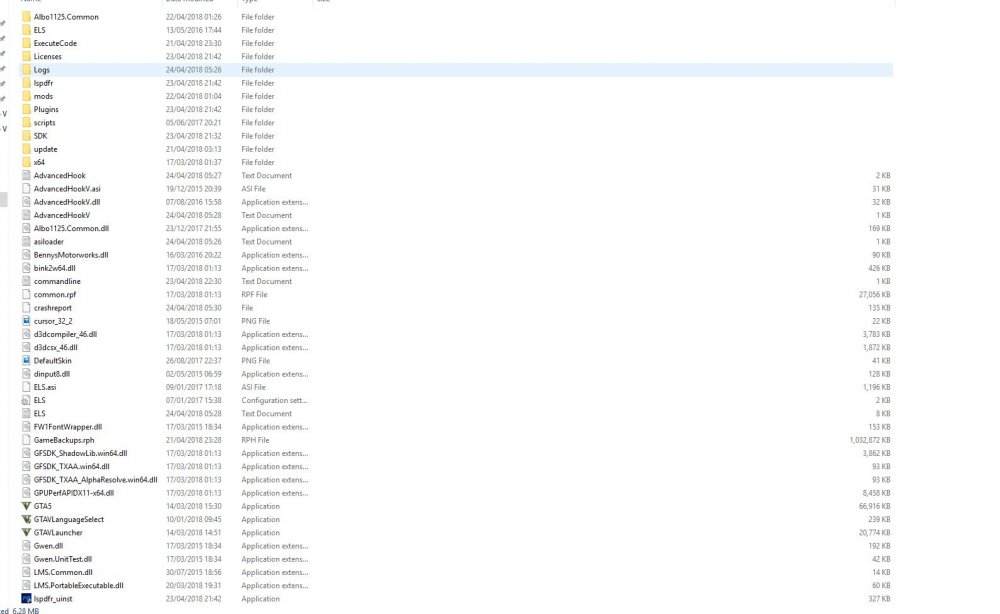Image resolution: width=1000 pixels, height=614 pixels.
Task: Click the GTAVLanguageSelect application icon
Action: click(26, 519)
